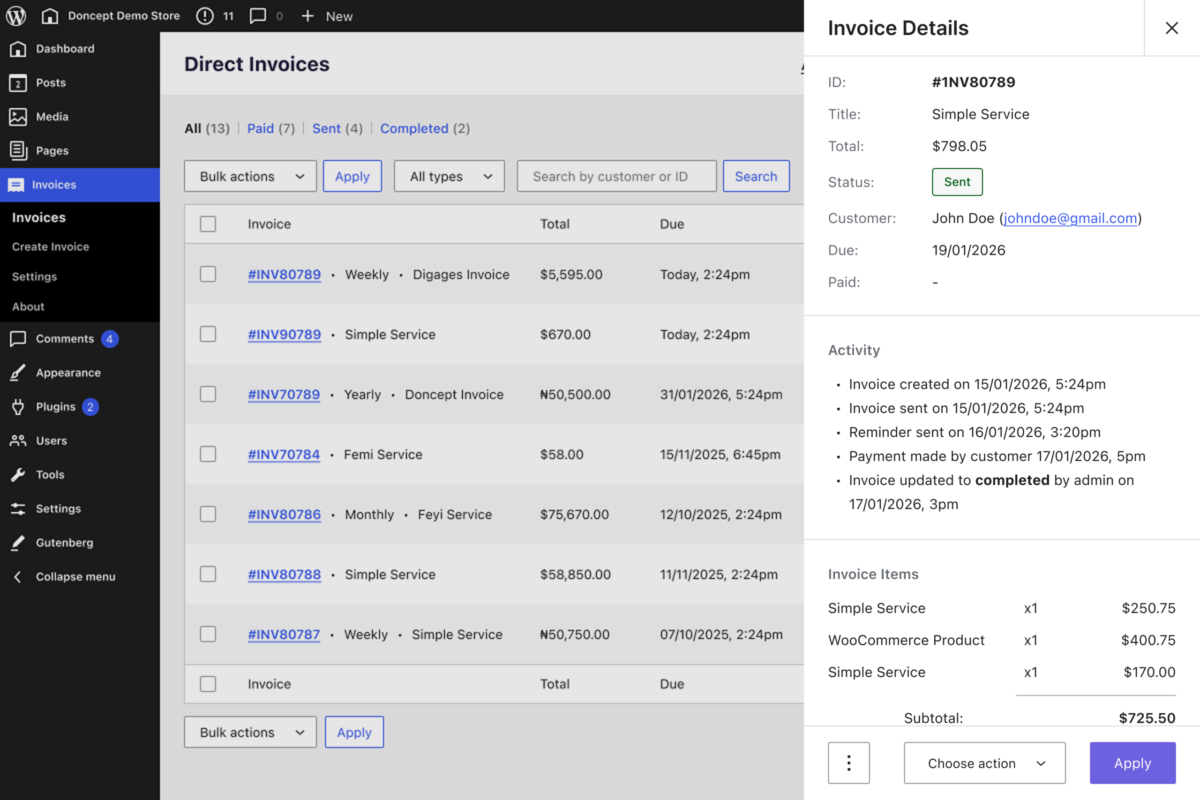Open the three-dot more options button
Image resolution: width=1200 pixels, height=800 pixels.
click(x=849, y=763)
